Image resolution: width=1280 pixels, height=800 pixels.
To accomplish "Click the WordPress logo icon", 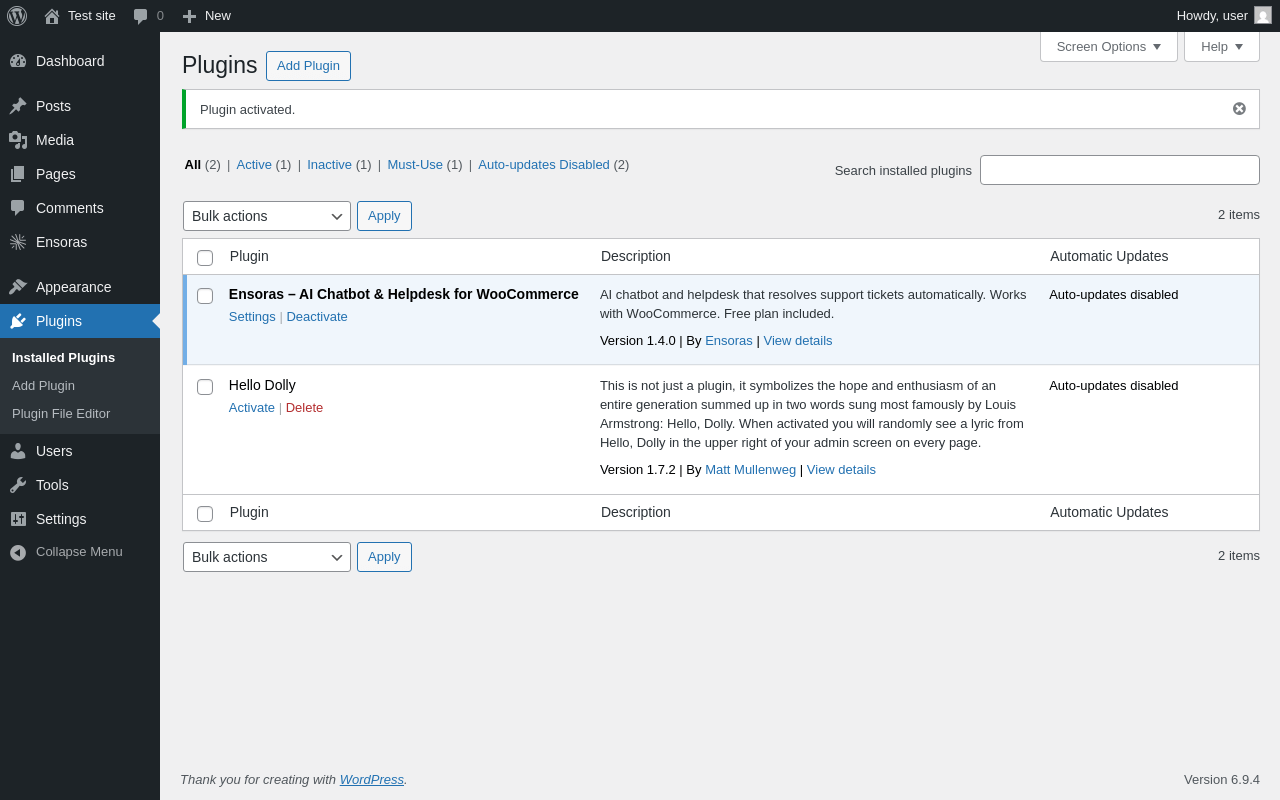I will pos(17,16).
